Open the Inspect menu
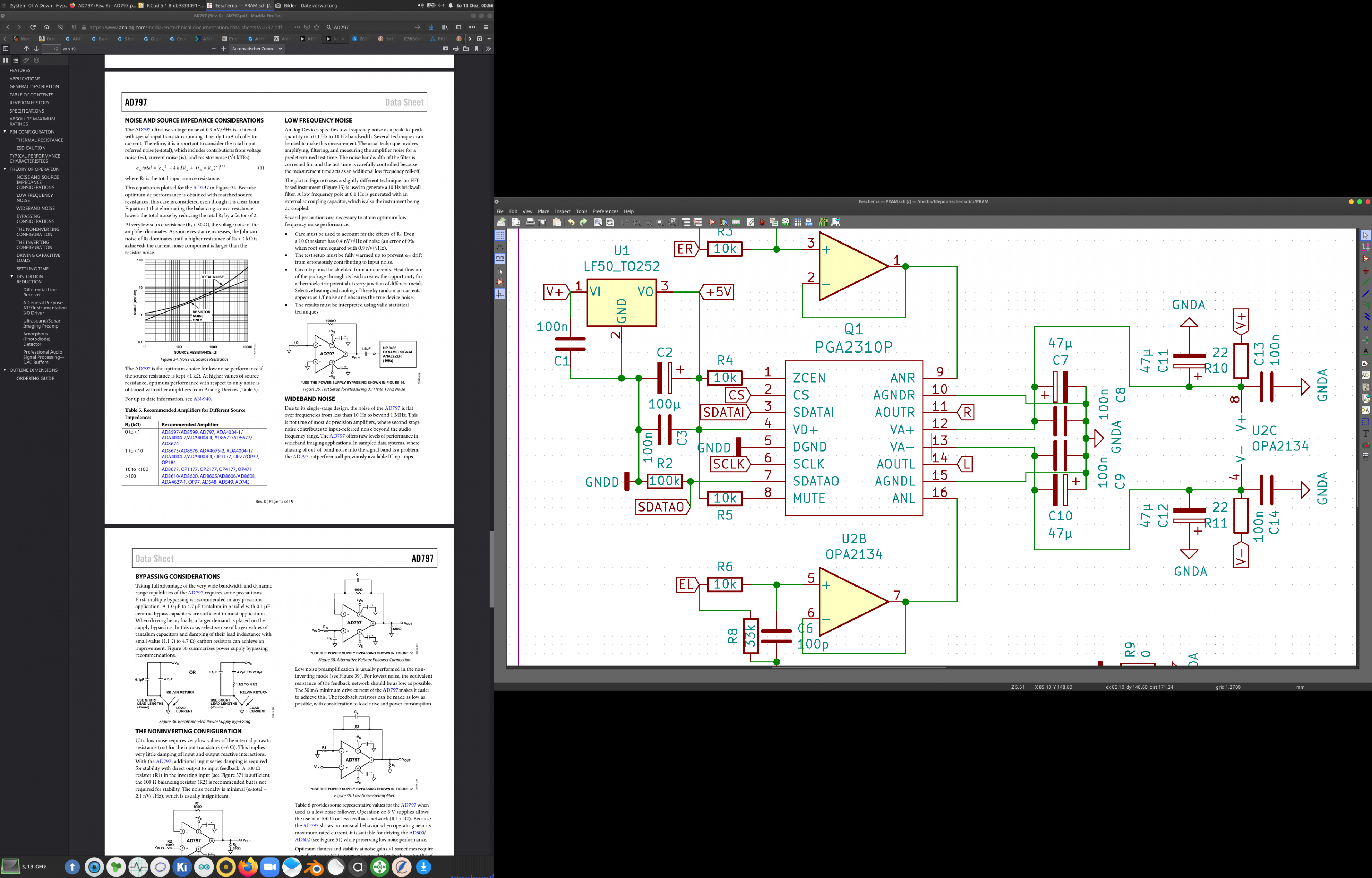The image size is (1372, 878). coord(562,211)
